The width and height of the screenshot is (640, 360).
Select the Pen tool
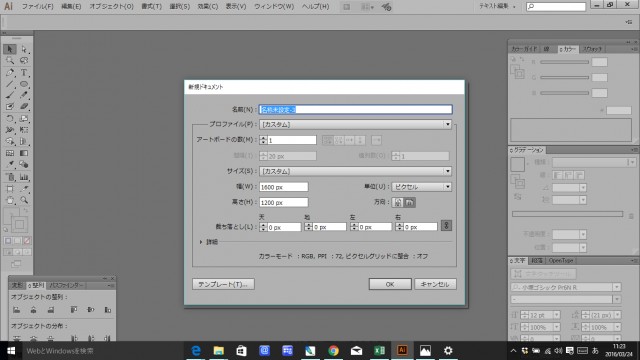coord(10,73)
